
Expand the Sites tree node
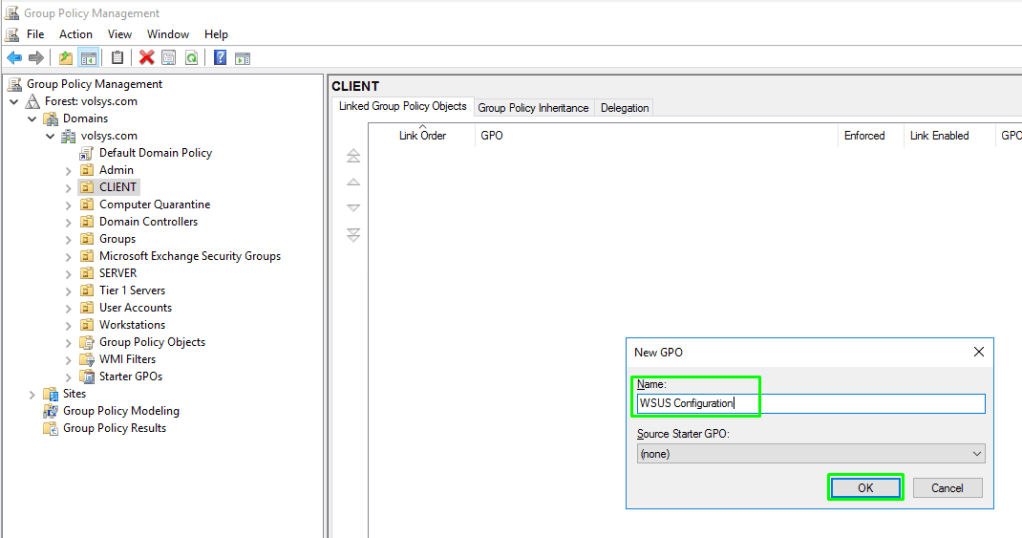tap(33, 394)
